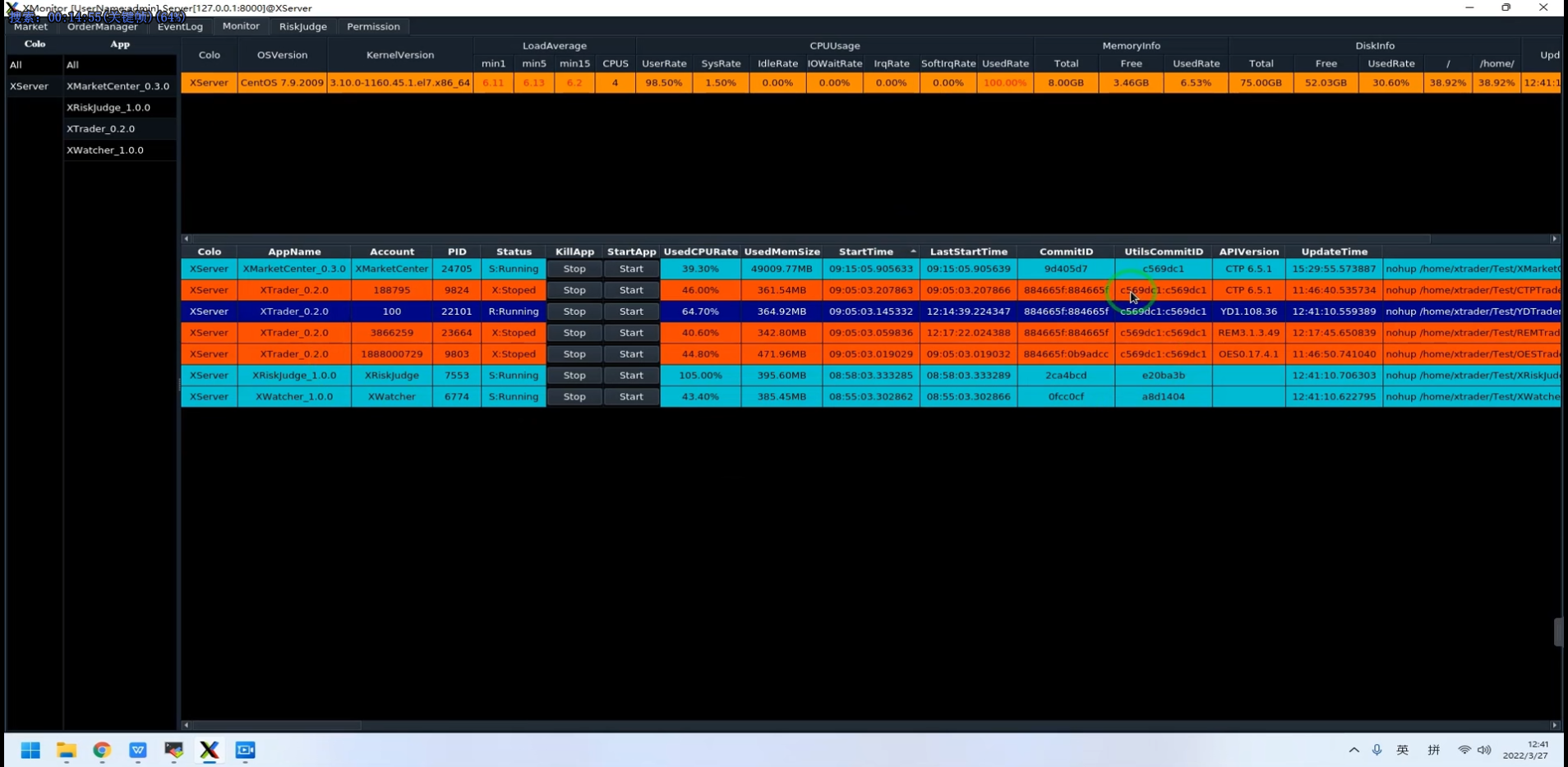
Task: Open the volume tray icon
Action: [1484, 750]
